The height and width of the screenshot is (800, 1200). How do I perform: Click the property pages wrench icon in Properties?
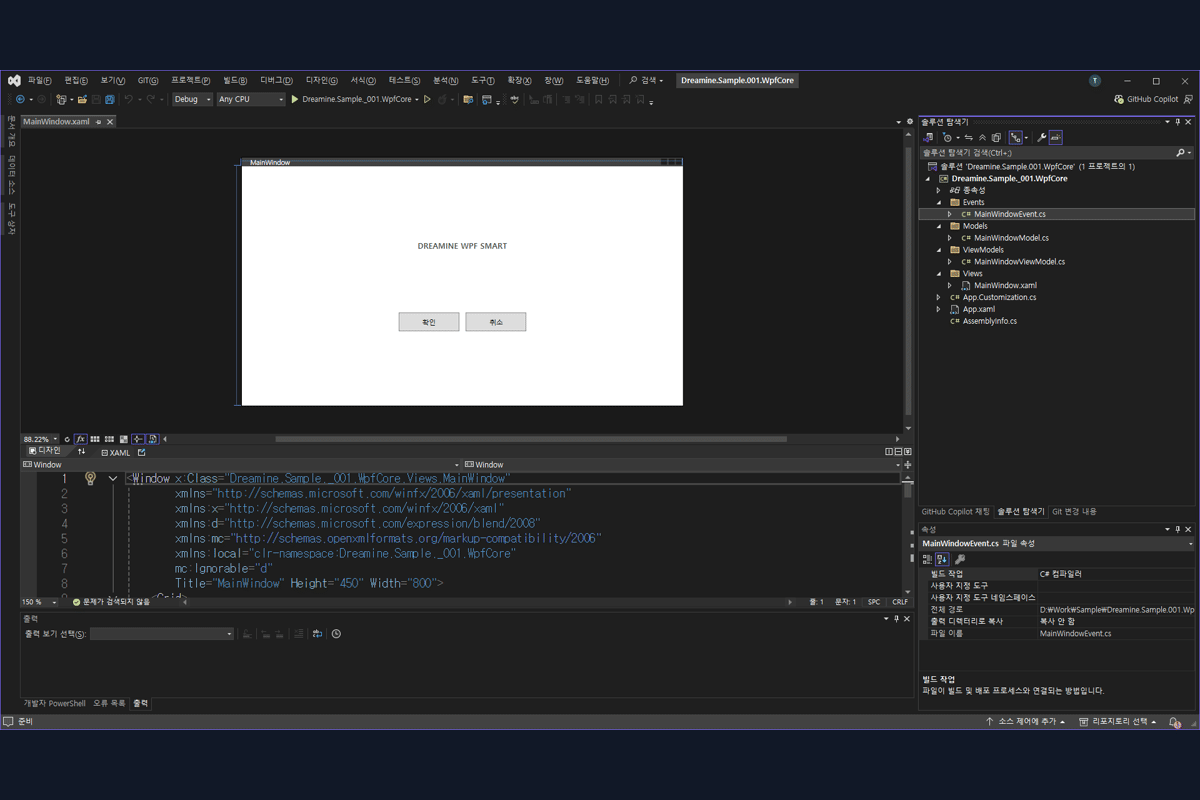pos(960,559)
